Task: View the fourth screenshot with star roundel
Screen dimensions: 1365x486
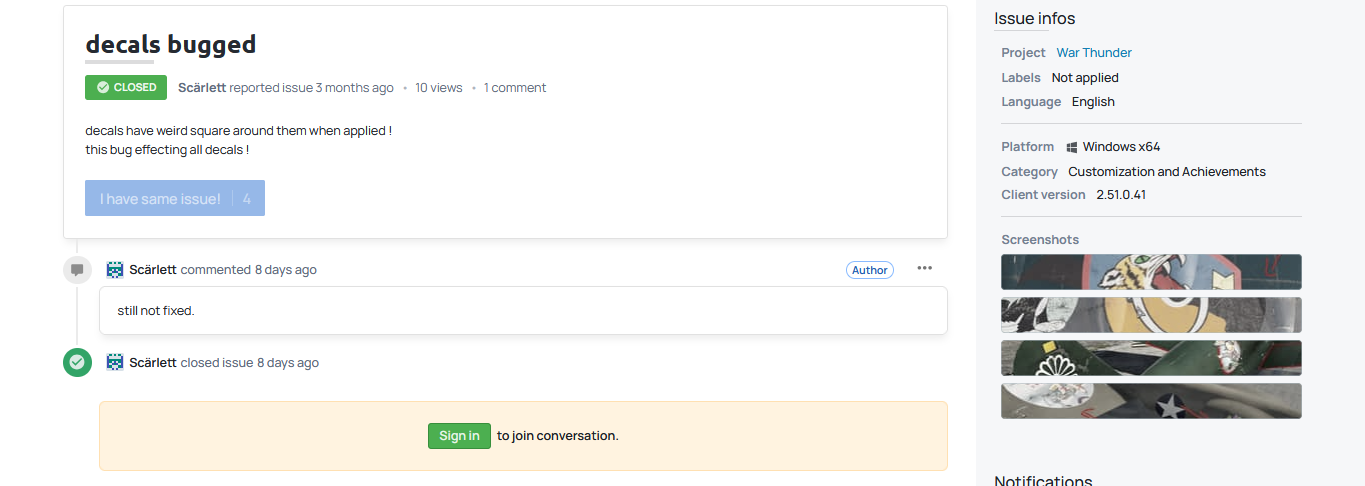Action: (1151, 401)
